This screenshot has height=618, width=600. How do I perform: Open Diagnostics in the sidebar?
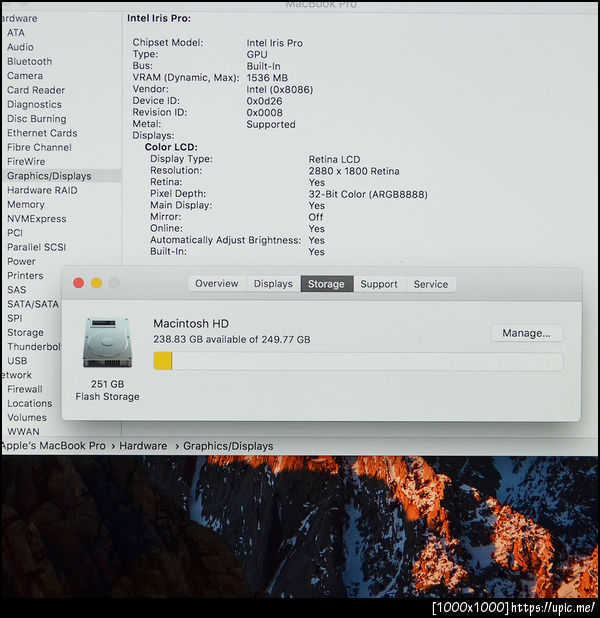click(34, 104)
